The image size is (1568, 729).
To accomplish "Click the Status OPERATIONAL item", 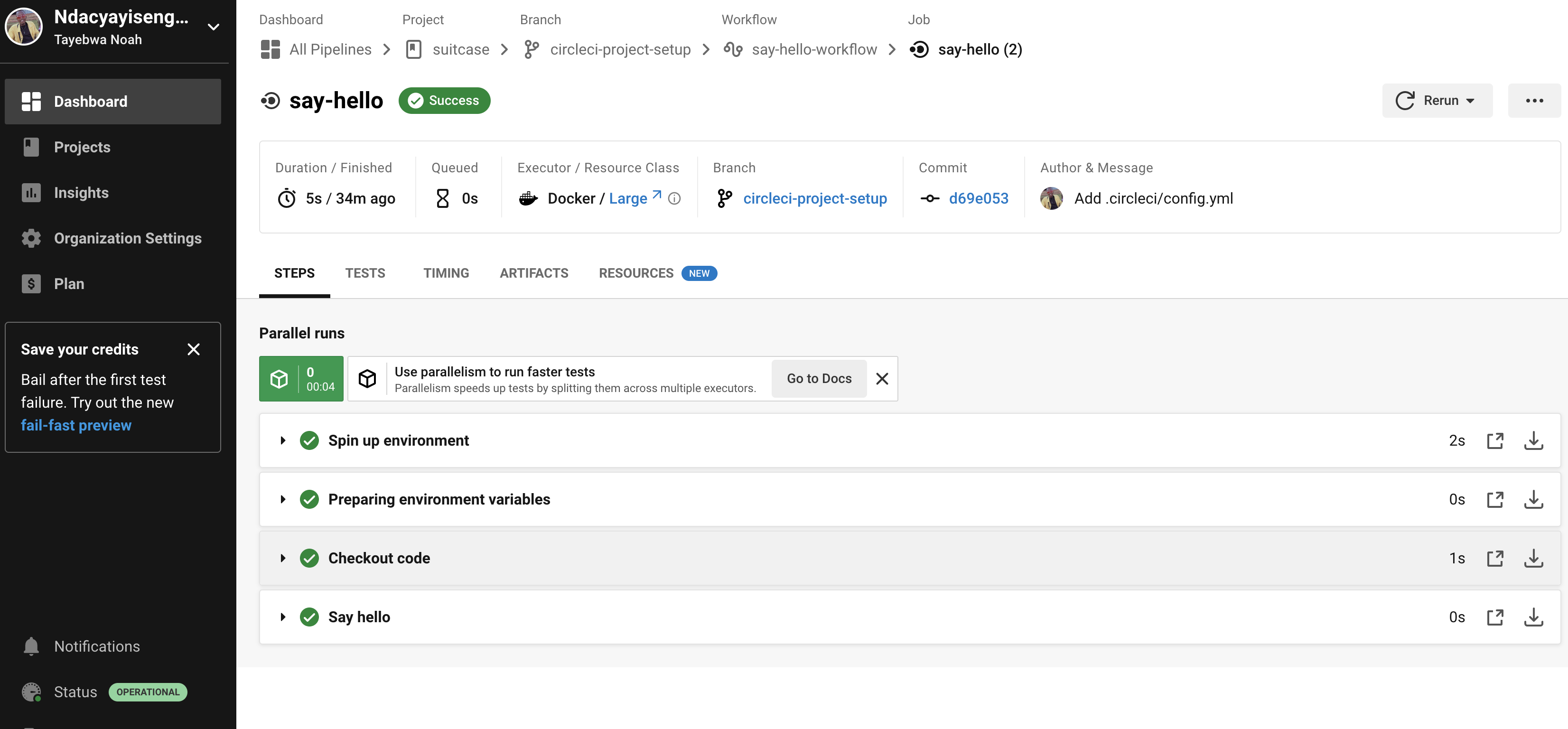I will [105, 692].
